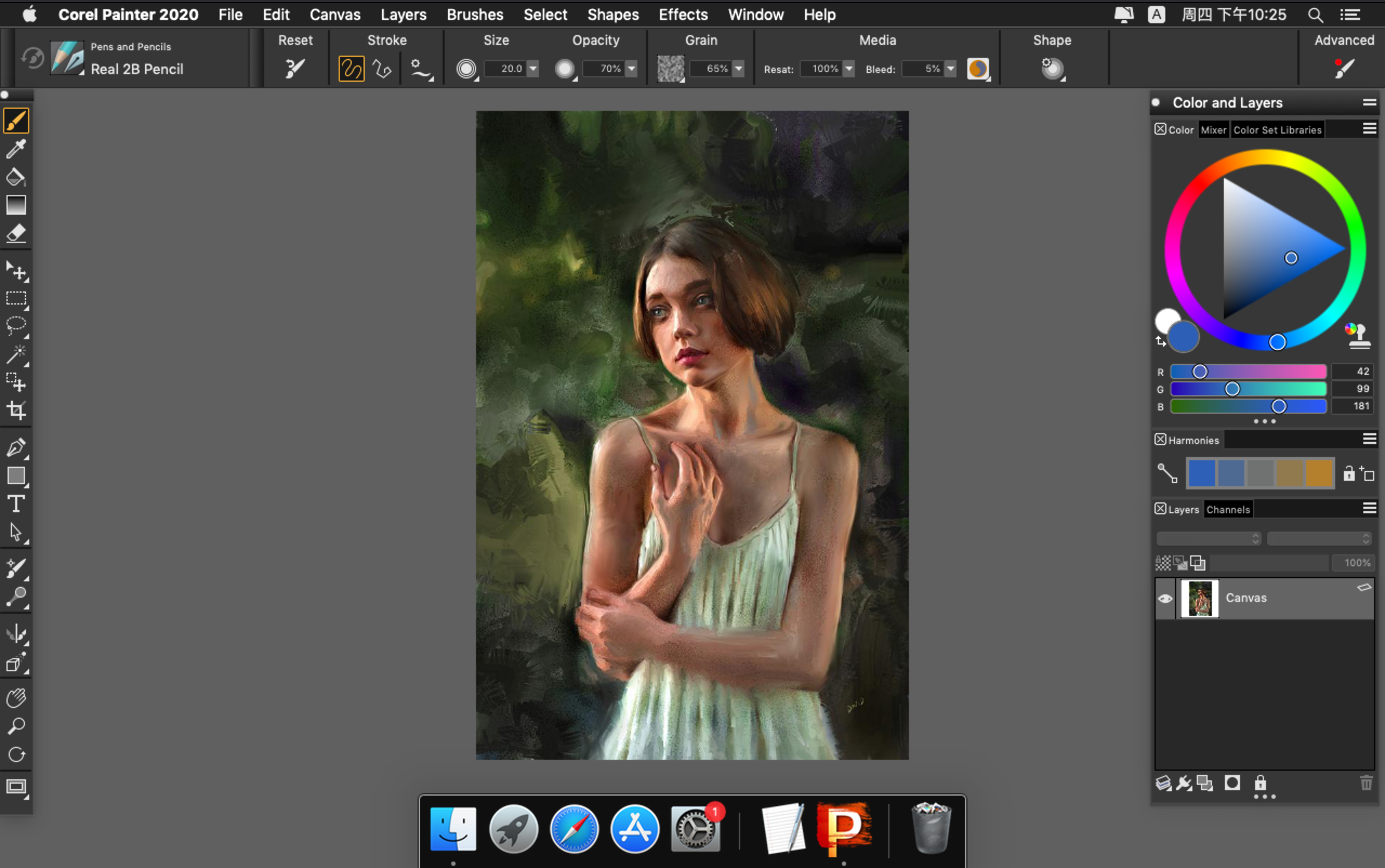Close the Harmonies panel
Screen dimensions: 1385x868
pyautogui.click(x=1160, y=439)
